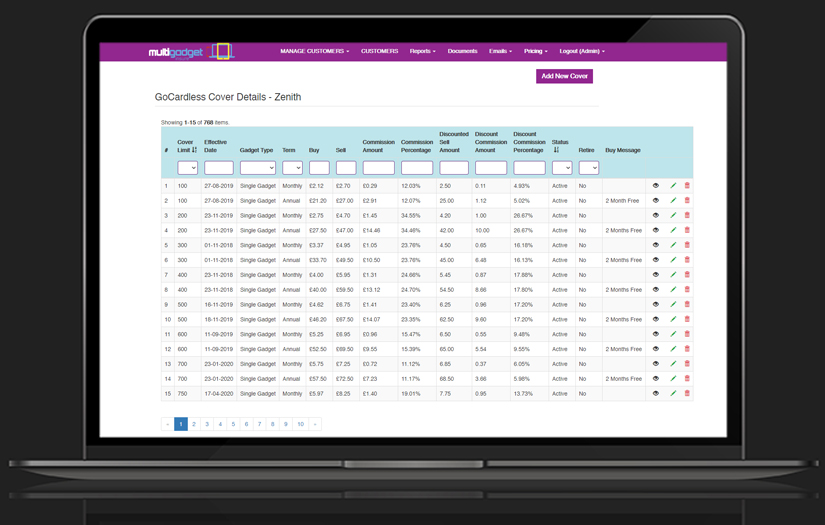Select the '17-04-2020' date cell

pyautogui.click(x=219, y=393)
